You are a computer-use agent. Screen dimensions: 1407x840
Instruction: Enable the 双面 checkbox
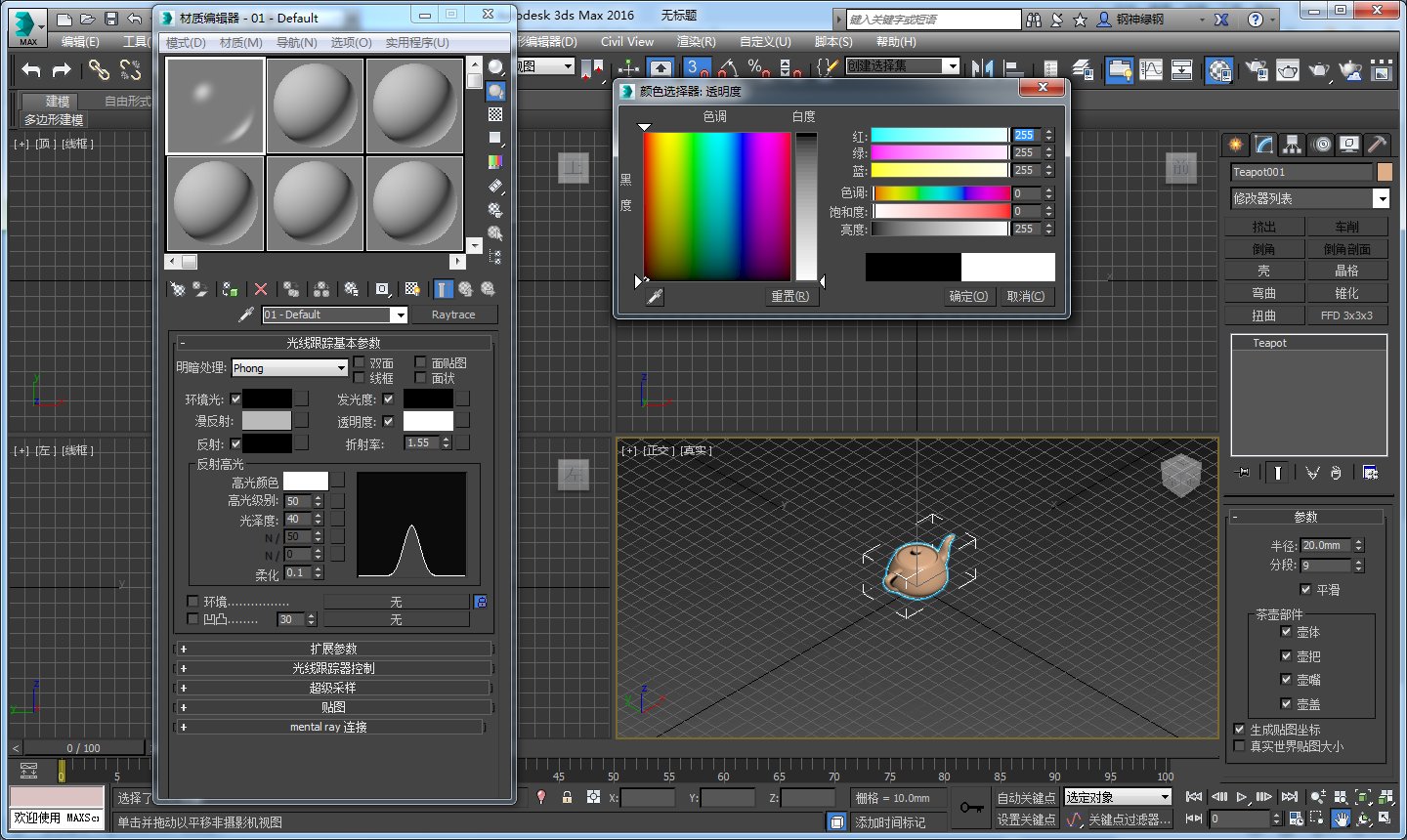click(x=359, y=362)
